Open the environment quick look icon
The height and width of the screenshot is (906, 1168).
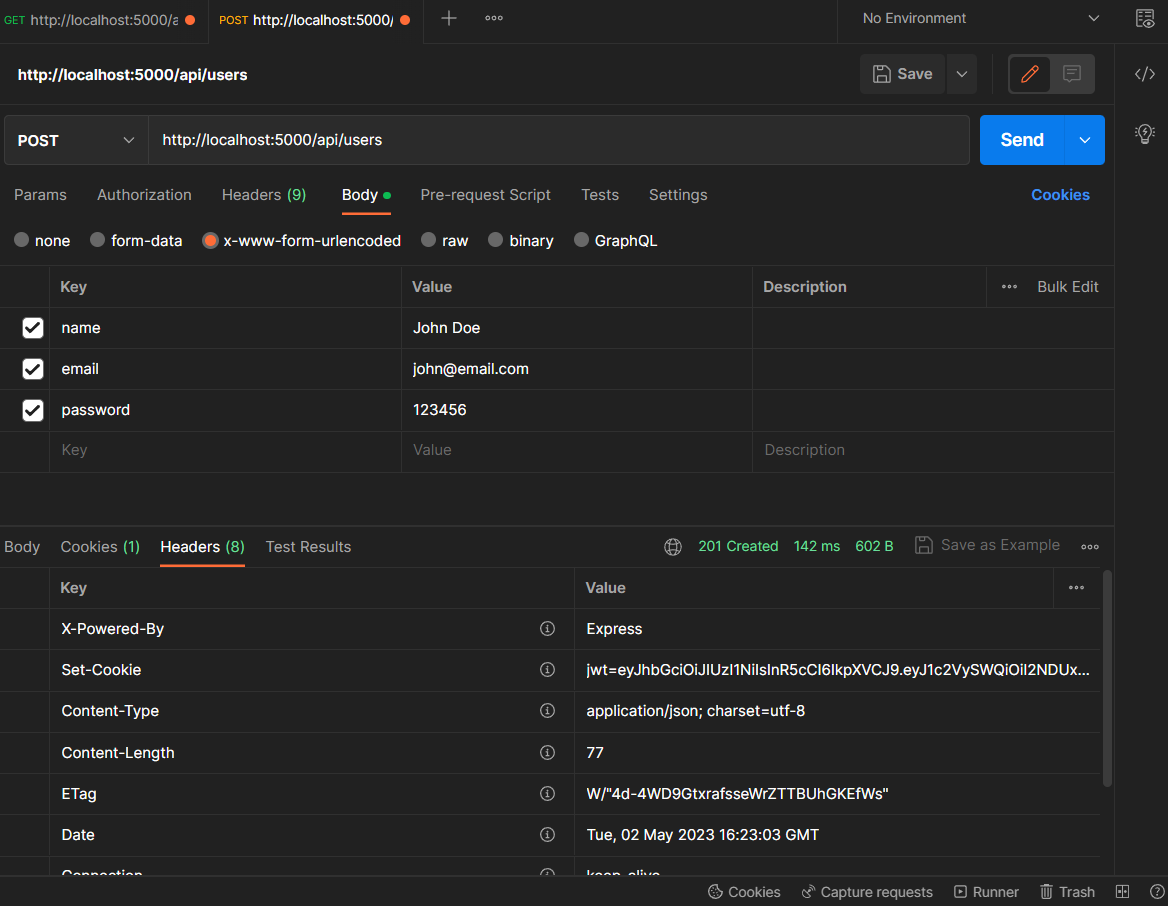[x=1145, y=19]
